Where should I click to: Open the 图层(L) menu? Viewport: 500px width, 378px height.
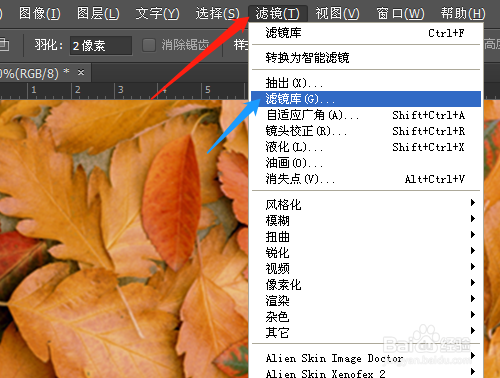point(98,14)
